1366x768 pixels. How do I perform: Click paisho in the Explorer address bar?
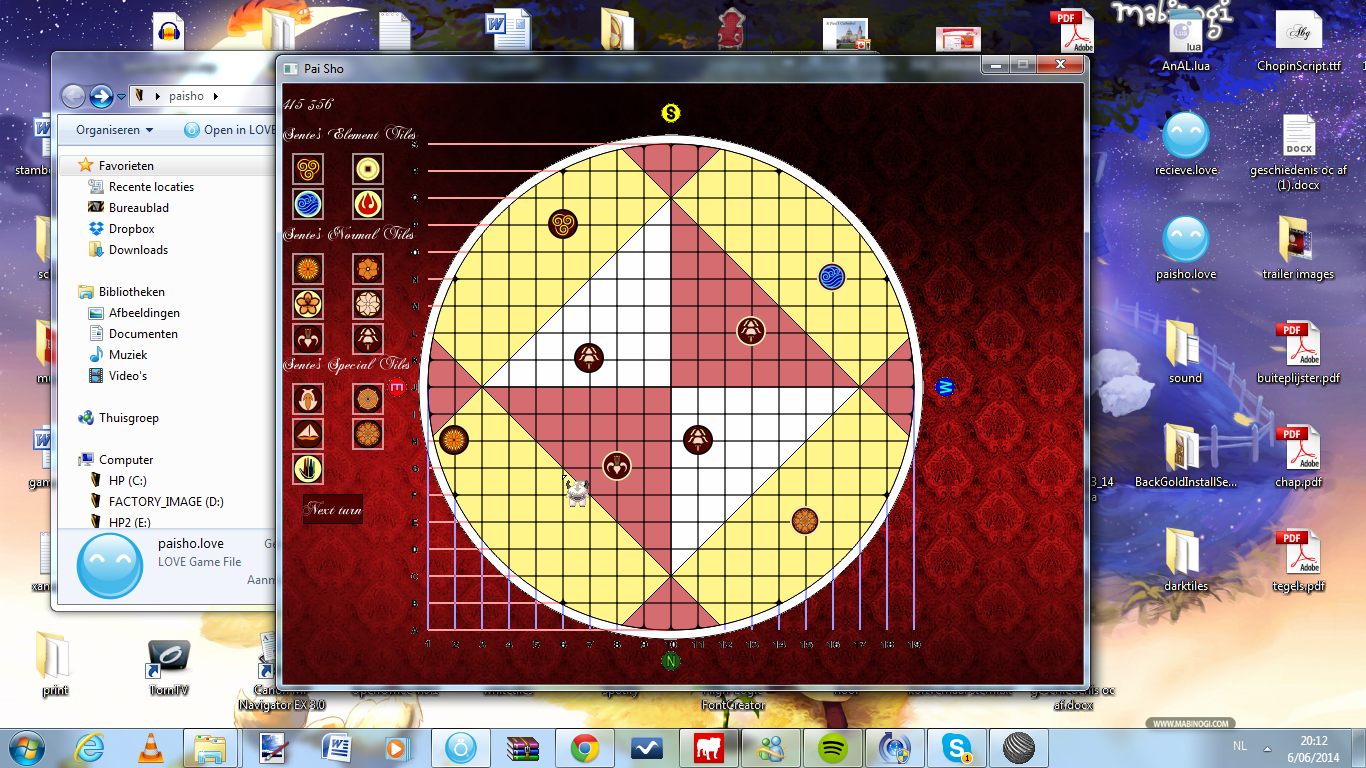(186, 96)
